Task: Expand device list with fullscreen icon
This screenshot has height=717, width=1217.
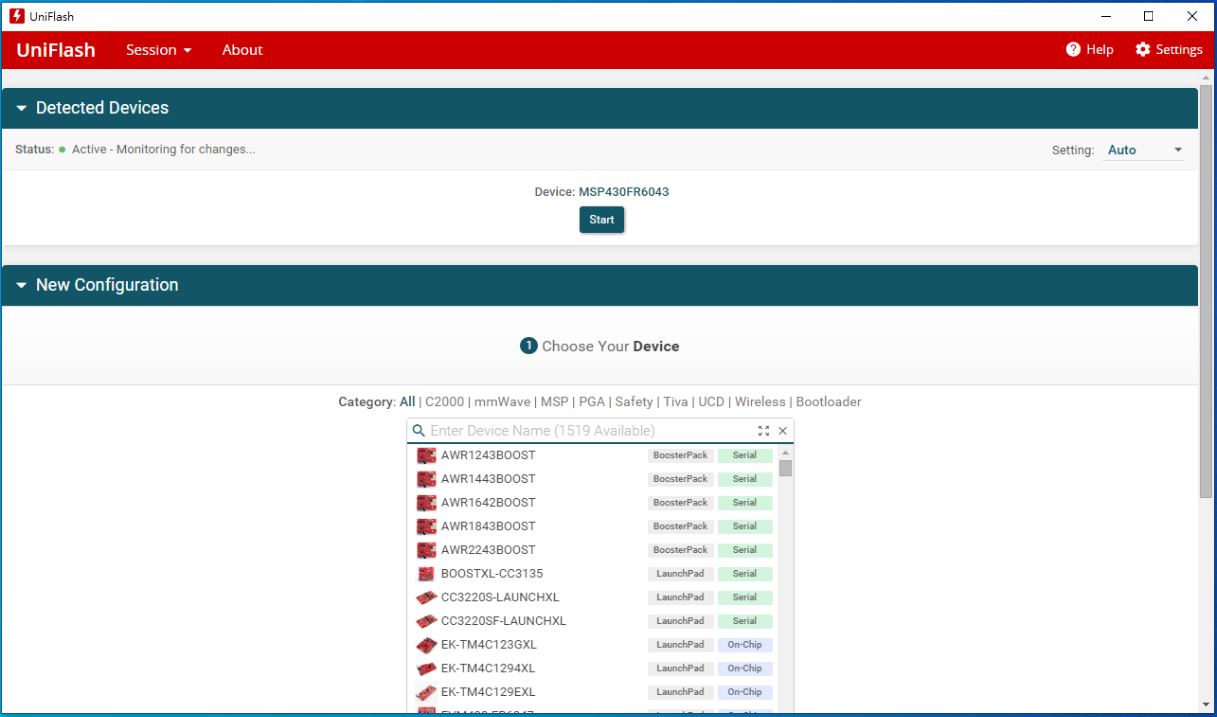Action: tap(764, 431)
